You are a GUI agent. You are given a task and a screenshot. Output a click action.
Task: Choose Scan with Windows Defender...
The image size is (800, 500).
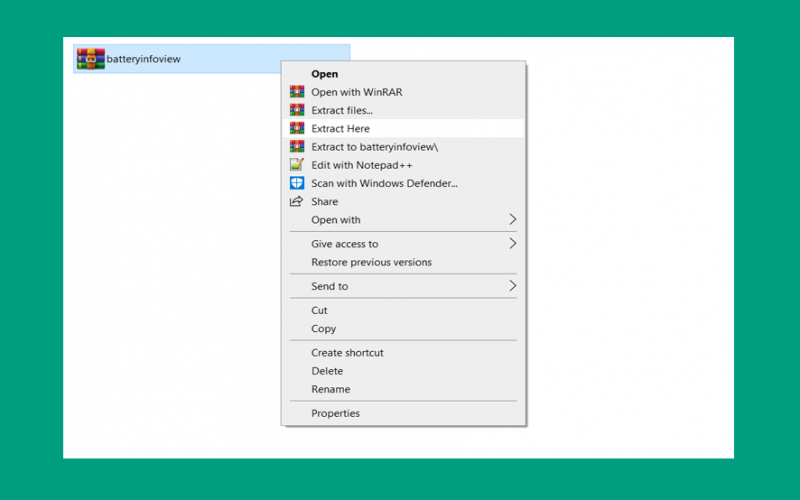click(x=403, y=183)
